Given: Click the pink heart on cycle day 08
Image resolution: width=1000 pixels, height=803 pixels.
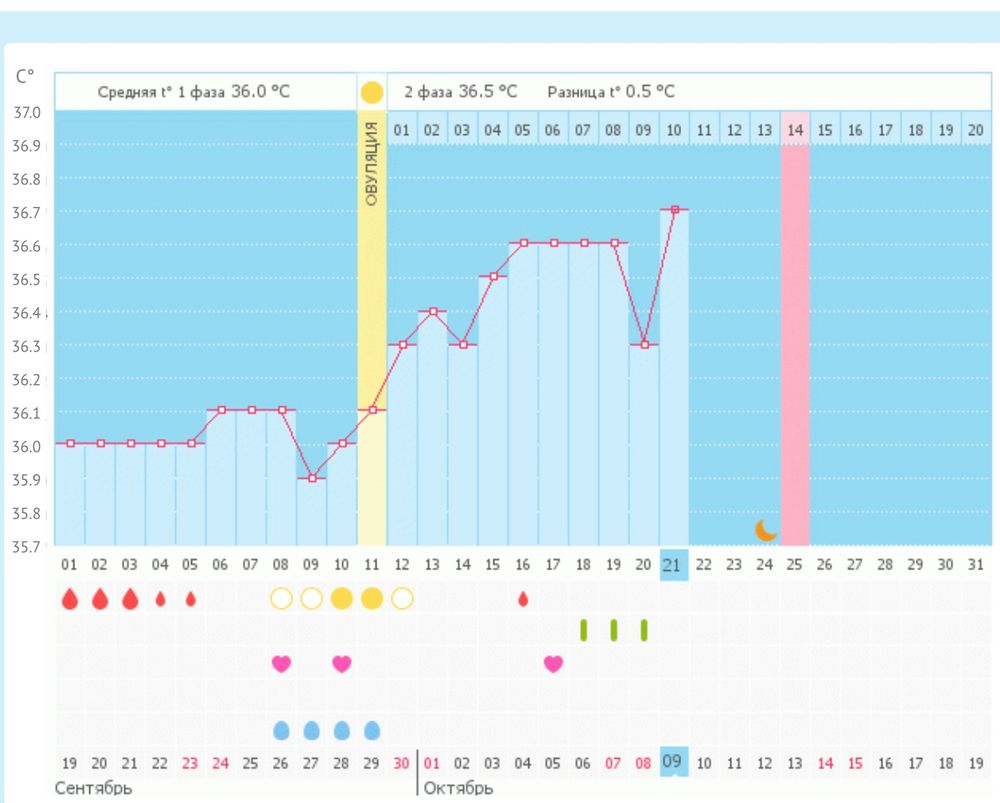Looking at the screenshot, I should 281,664.
